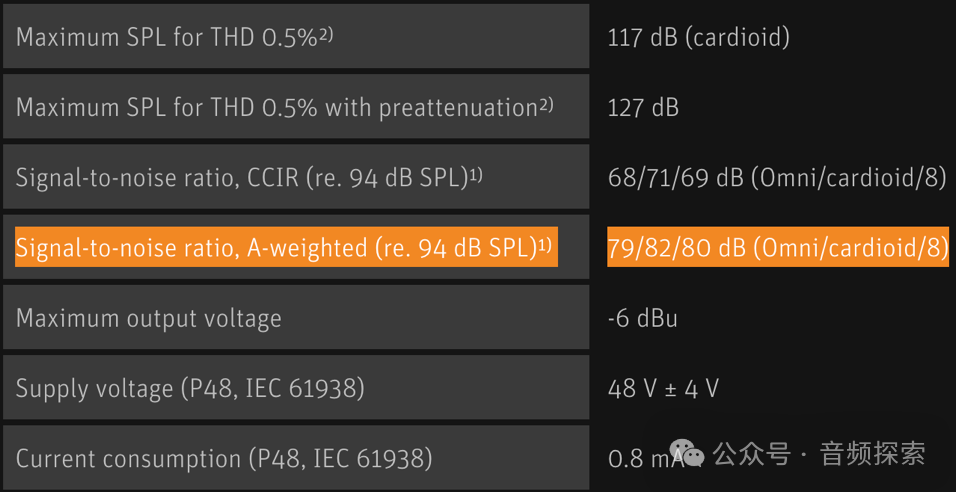Click footnote marker 2) after "THD 0.5%"
The width and height of the screenshot is (956, 492).
click(x=326, y=33)
